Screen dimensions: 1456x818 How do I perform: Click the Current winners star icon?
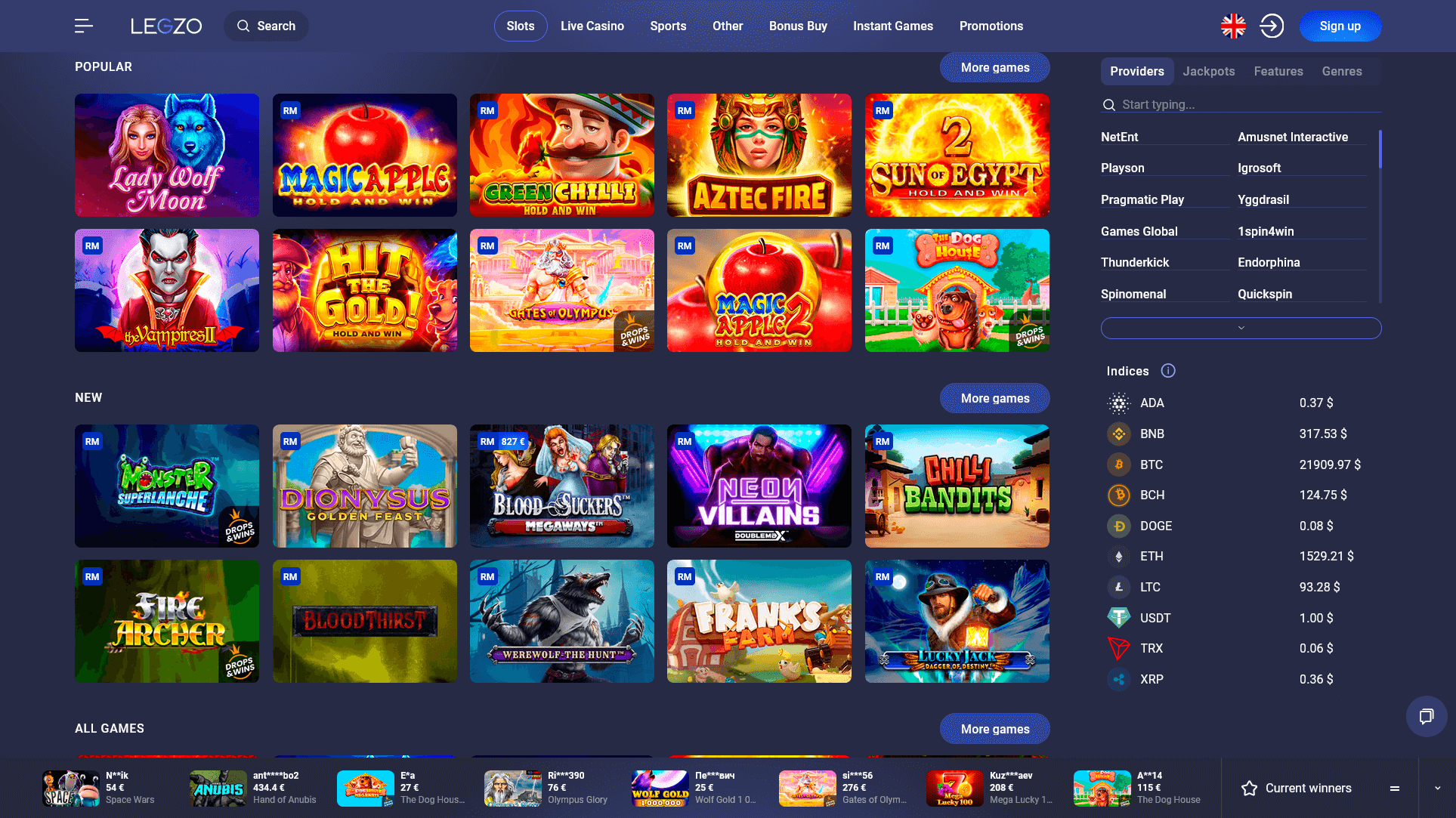[x=1250, y=789]
